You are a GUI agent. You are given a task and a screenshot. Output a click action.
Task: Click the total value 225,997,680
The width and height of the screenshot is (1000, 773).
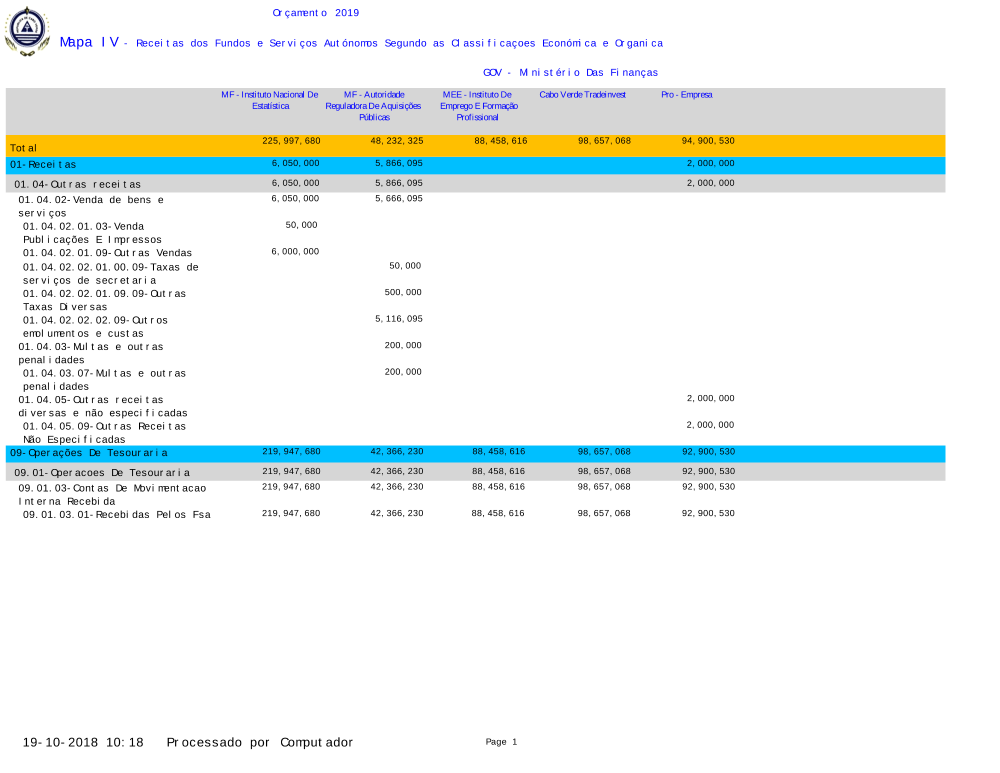pyautogui.click(x=291, y=141)
